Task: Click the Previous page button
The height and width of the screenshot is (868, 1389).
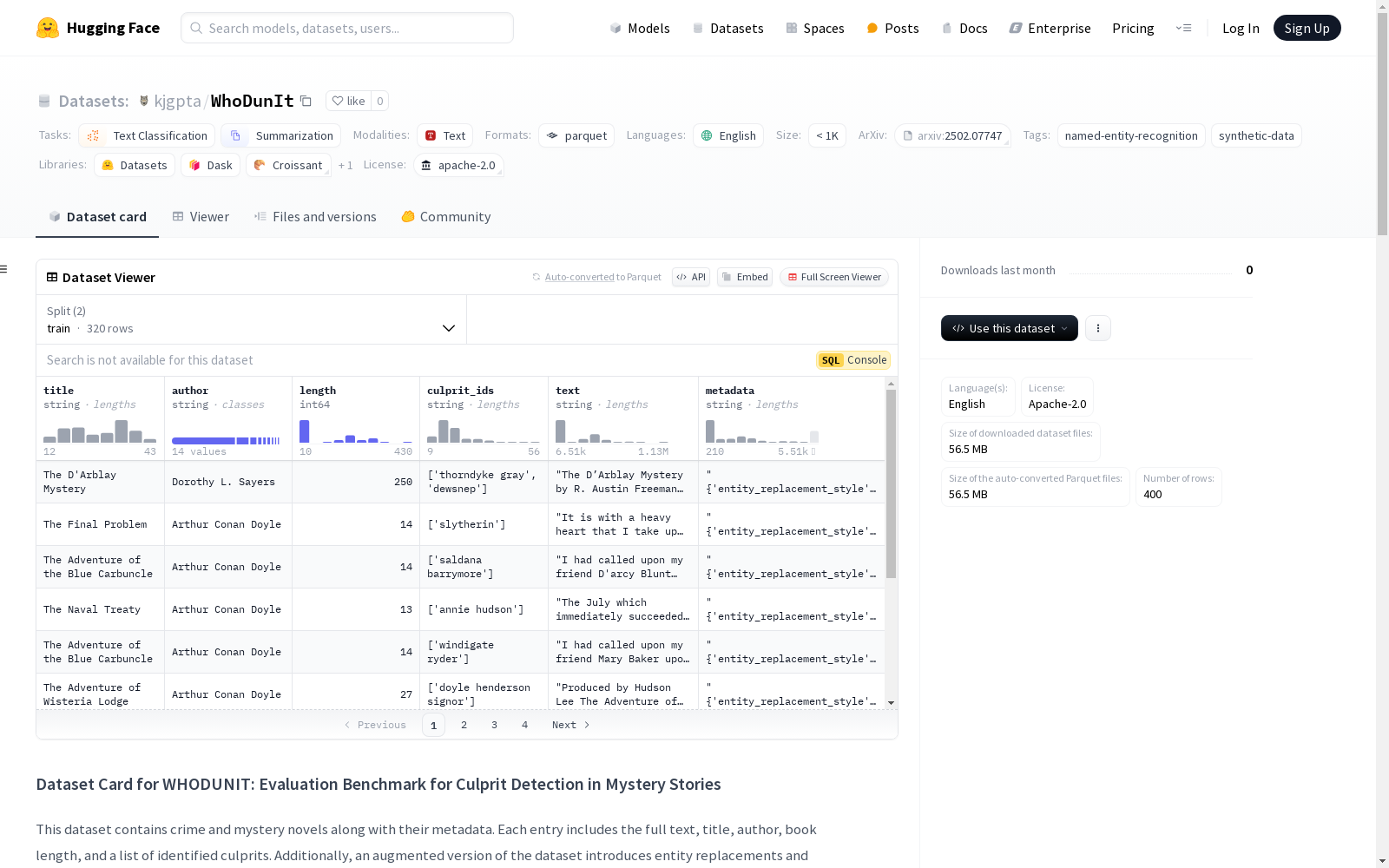Action: point(375,725)
